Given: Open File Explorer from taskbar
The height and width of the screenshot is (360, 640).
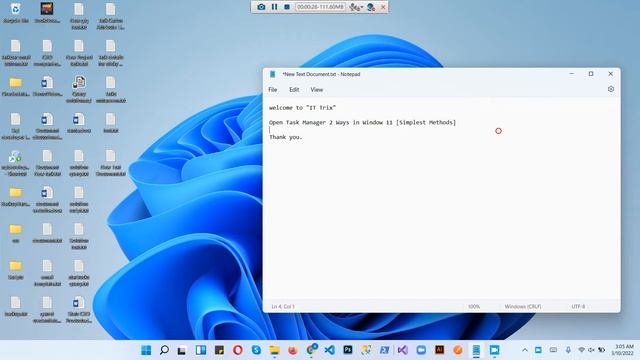Looking at the screenshot, I should click(274, 350).
